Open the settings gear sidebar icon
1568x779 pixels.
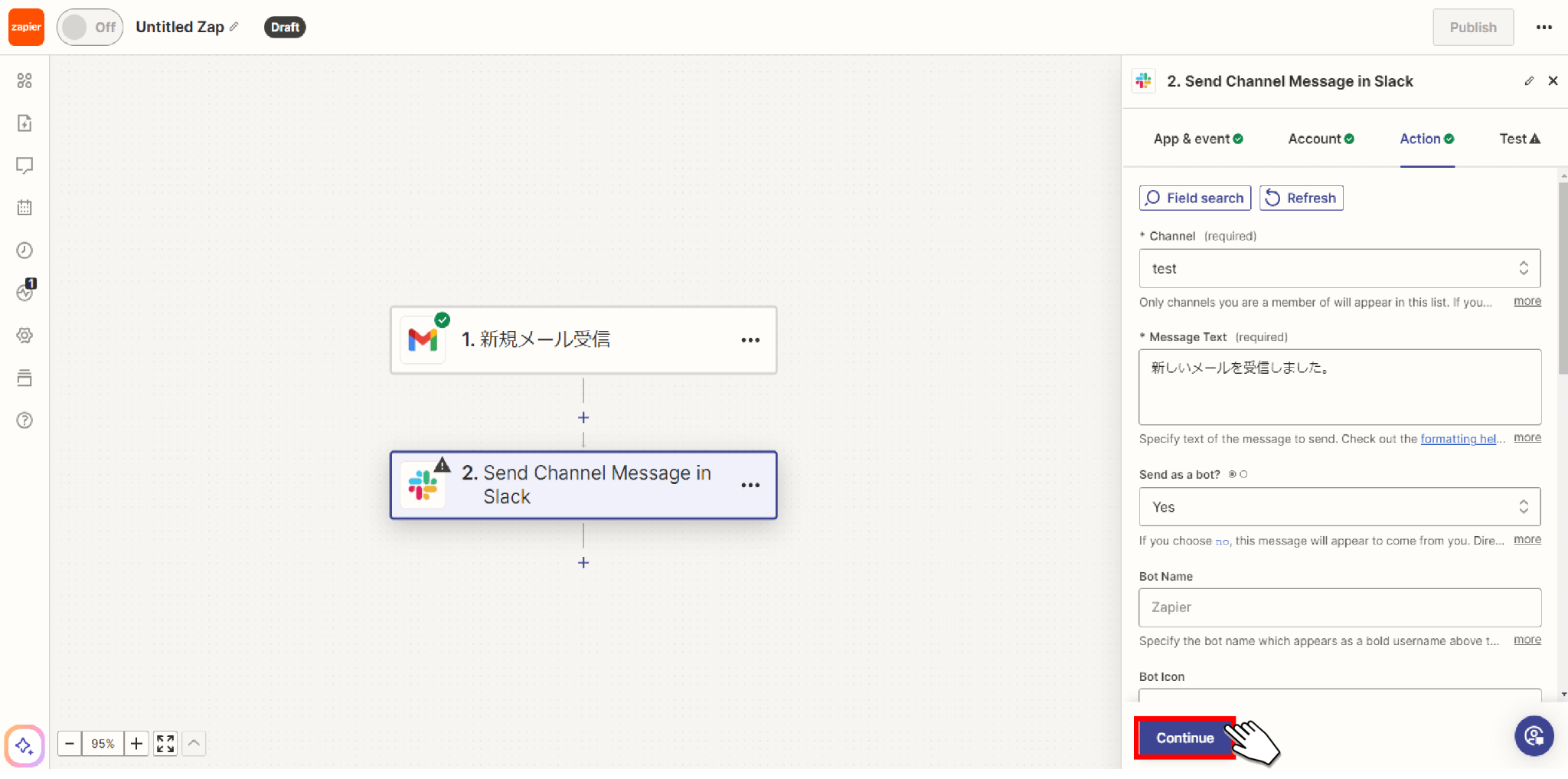click(24, 335)
